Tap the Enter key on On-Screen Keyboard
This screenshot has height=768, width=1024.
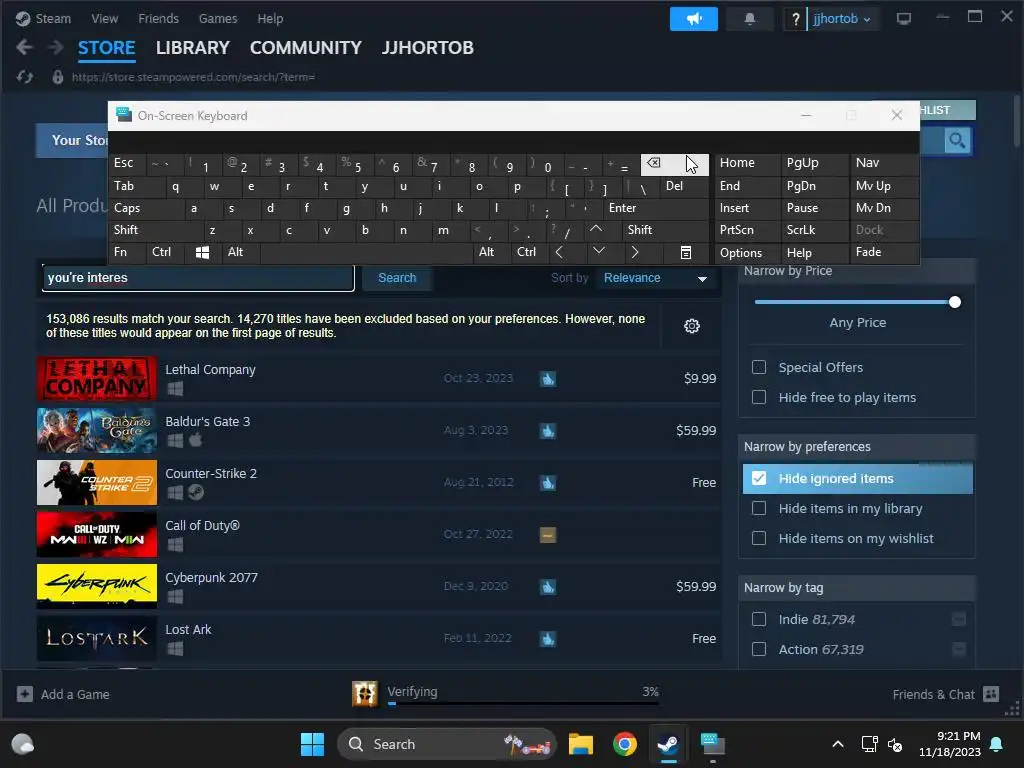coord(655,208)
